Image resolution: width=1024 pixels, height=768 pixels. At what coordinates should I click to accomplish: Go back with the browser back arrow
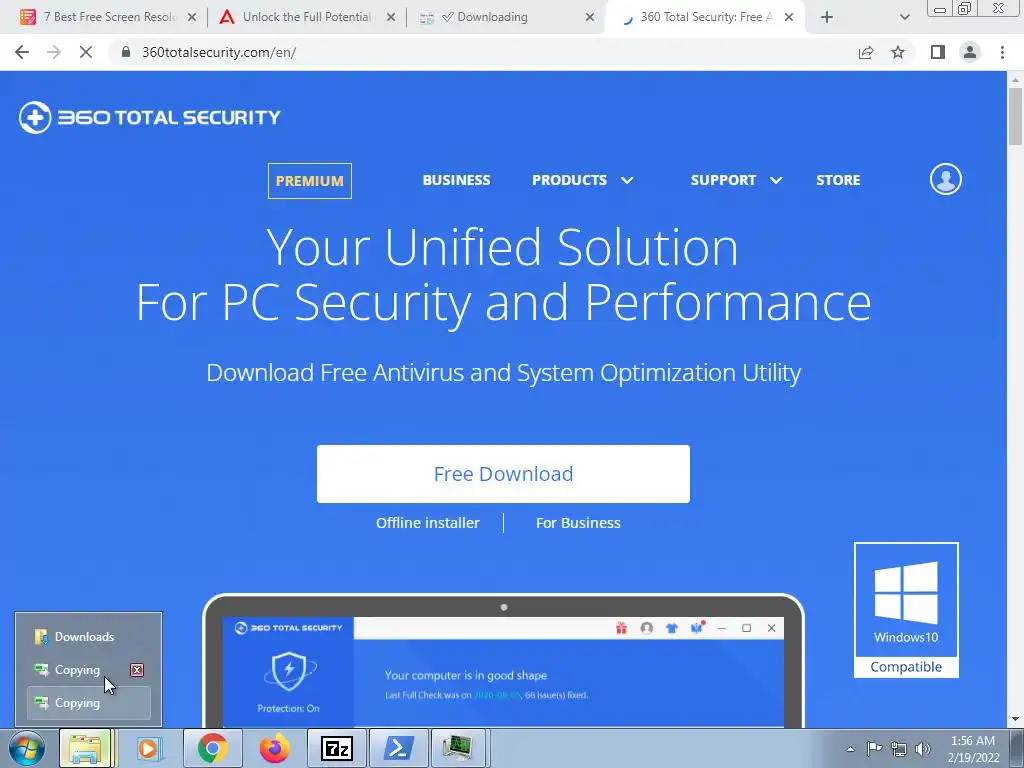click(x=22, y=52)
